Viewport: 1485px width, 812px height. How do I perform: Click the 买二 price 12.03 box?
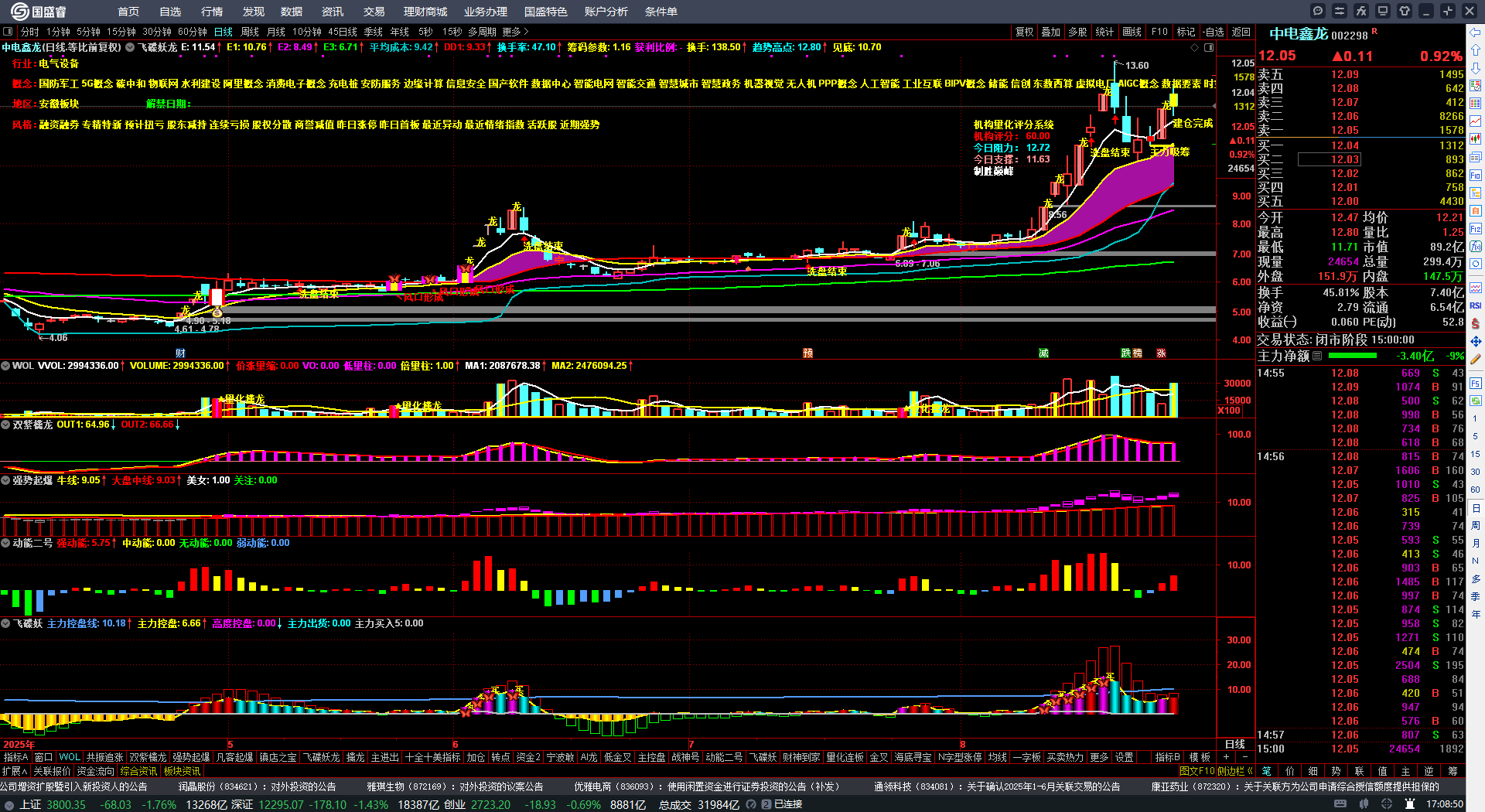(x=1329, y=159)
